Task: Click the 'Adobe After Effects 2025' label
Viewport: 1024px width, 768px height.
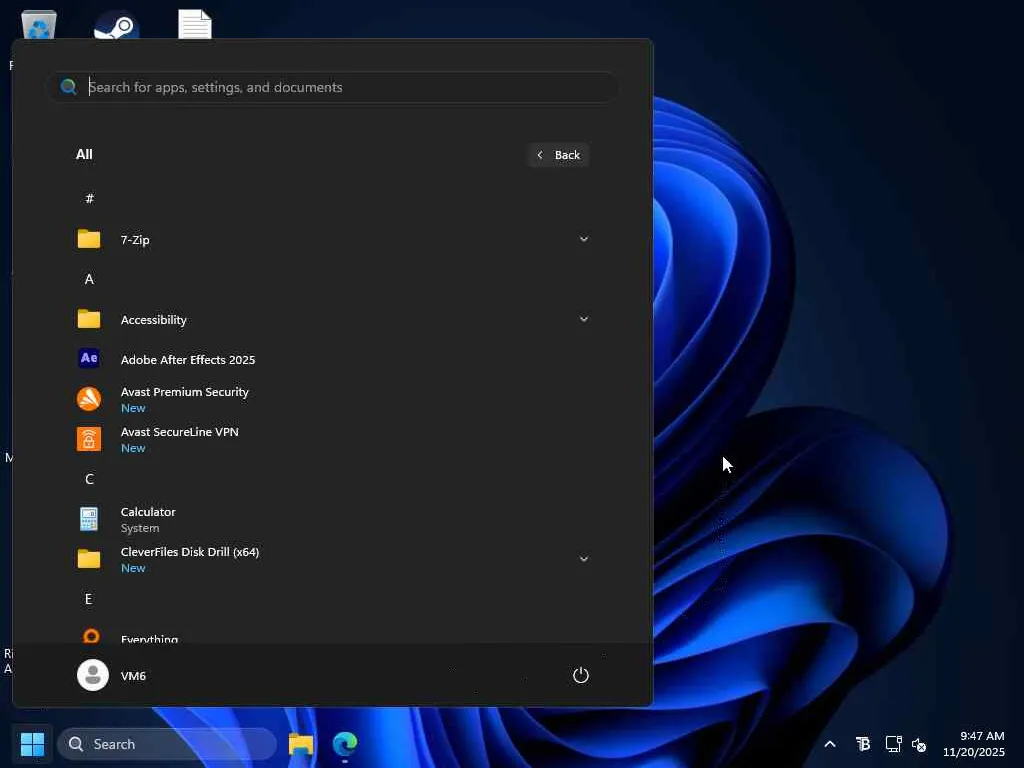Action: [188, 360]
